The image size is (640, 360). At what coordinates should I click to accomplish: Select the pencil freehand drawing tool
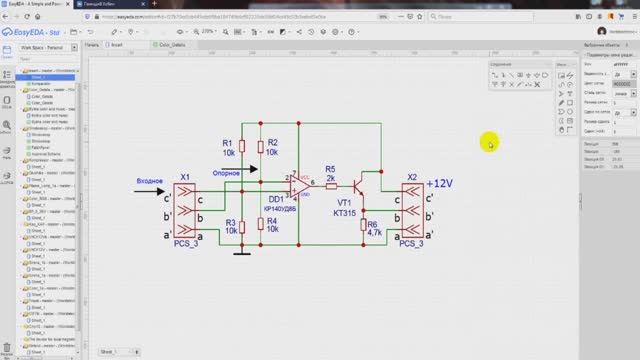pyautogui.click(x=561, y=103)
